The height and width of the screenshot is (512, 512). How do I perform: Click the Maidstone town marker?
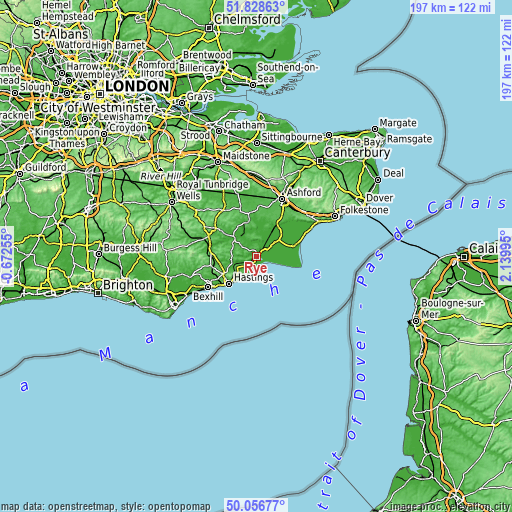218,162
